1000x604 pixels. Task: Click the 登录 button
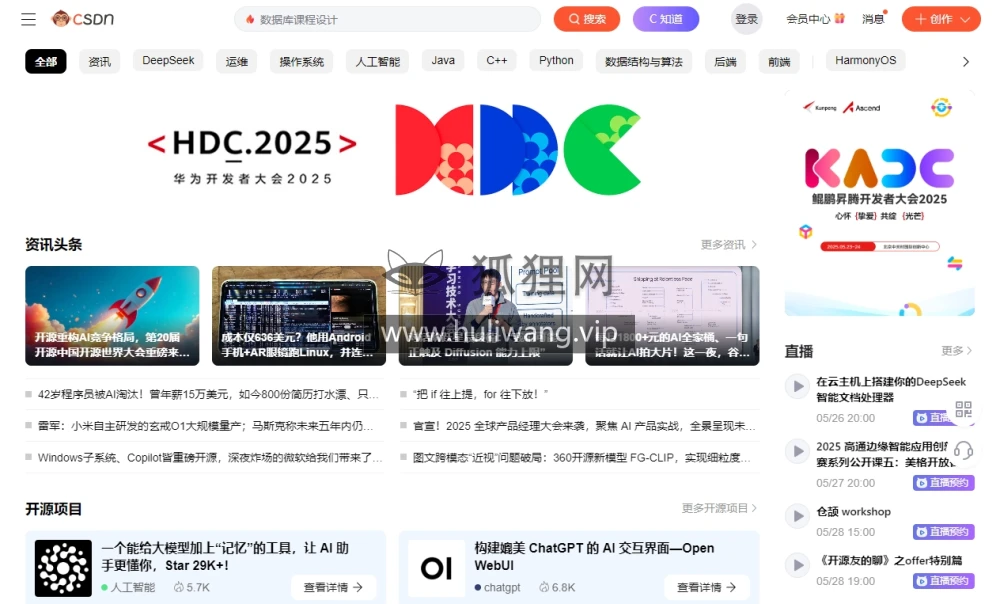click(x=746, y=19)
